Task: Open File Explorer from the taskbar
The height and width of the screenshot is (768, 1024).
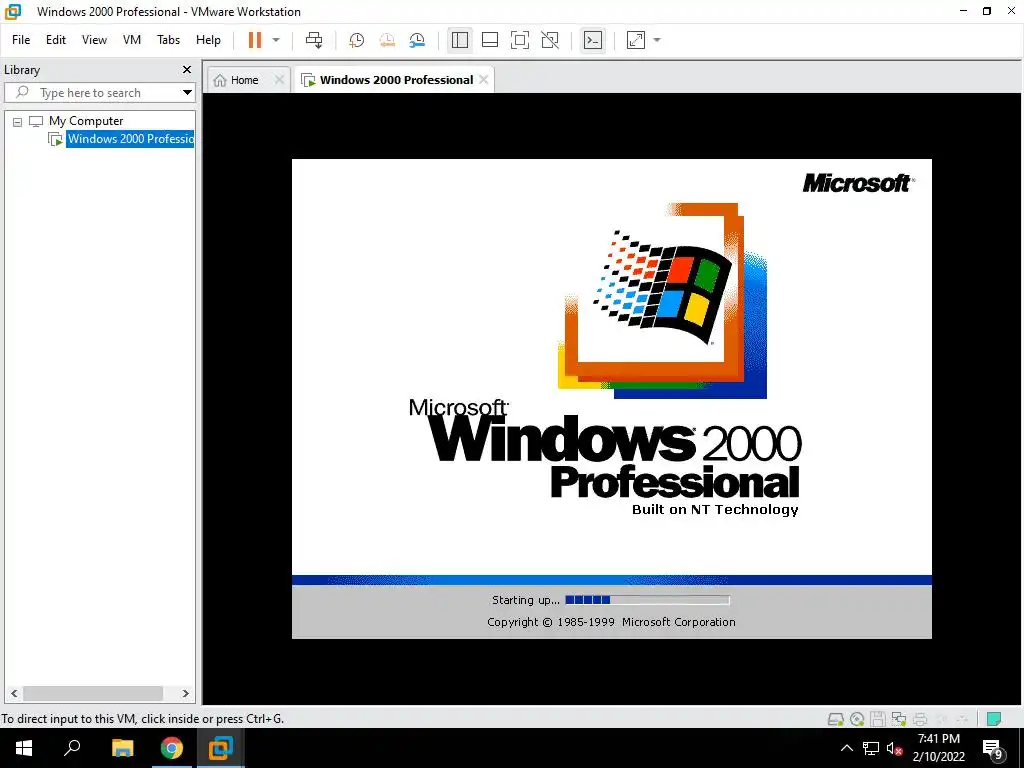Action: [x=122, y=748]
